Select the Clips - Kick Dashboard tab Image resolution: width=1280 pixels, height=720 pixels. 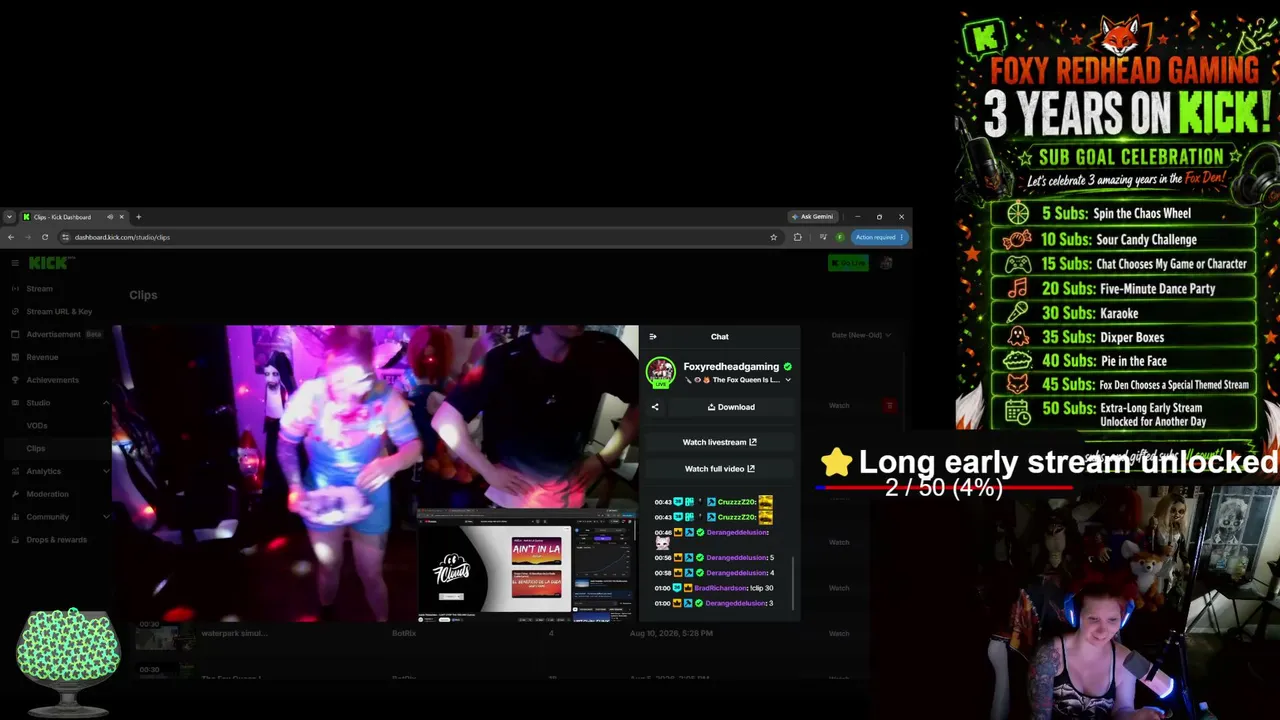pos(73,217)
